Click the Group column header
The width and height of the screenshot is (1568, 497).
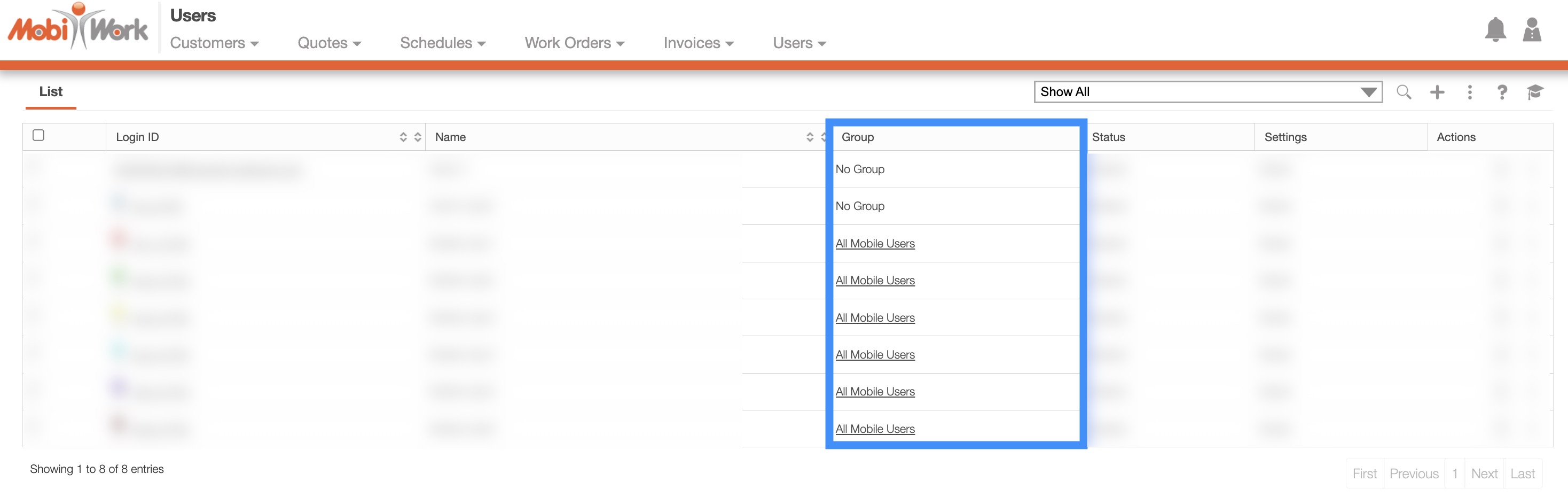857,137
